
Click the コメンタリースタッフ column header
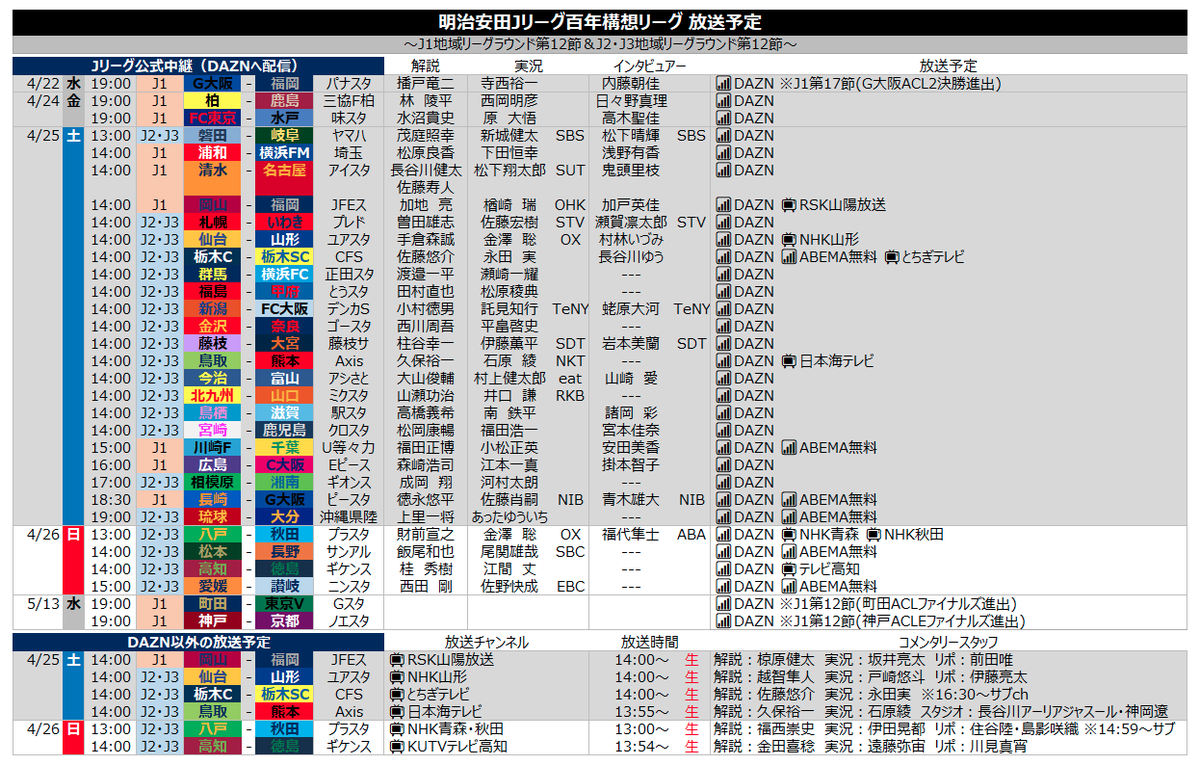(x=949, y=642)
